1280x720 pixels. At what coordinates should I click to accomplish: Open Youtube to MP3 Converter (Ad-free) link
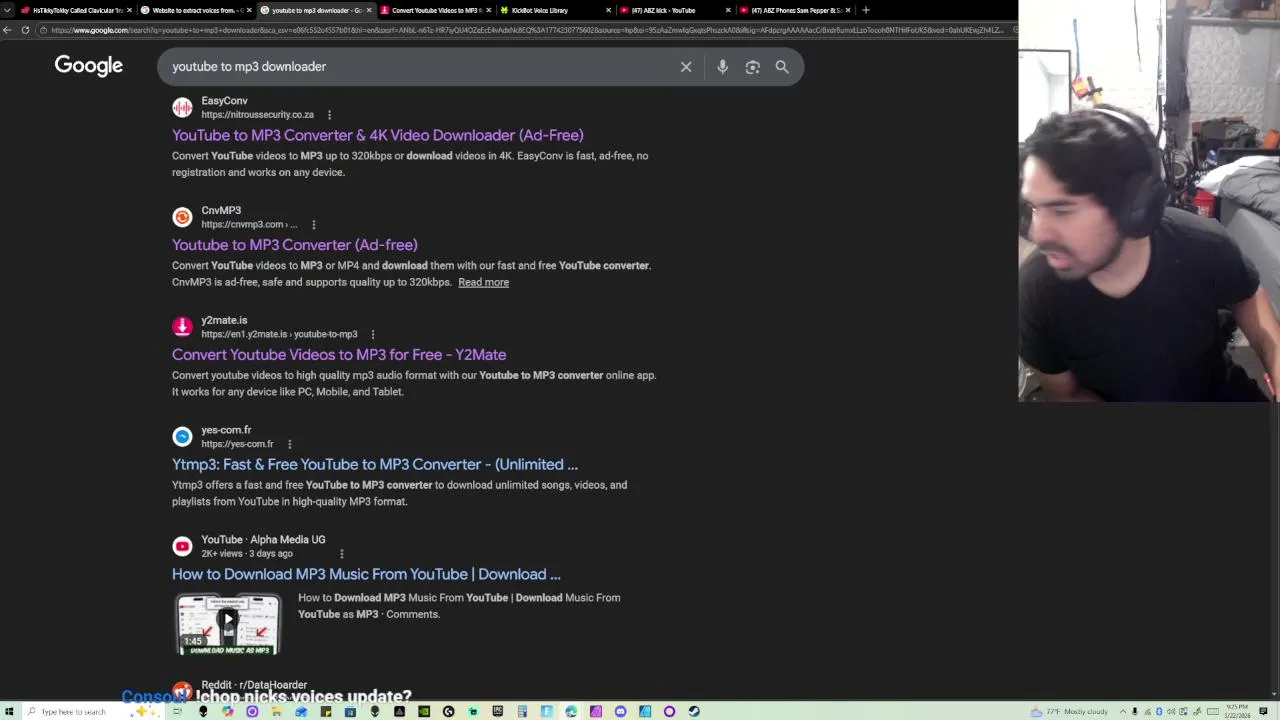click(294, 245)
